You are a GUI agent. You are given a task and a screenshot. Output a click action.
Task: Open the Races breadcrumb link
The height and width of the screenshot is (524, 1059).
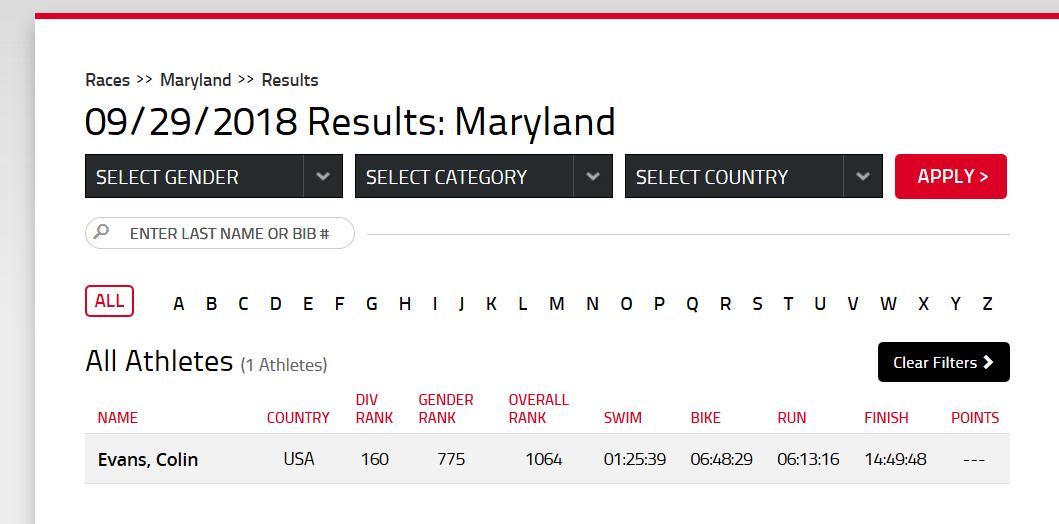[107, 80]
